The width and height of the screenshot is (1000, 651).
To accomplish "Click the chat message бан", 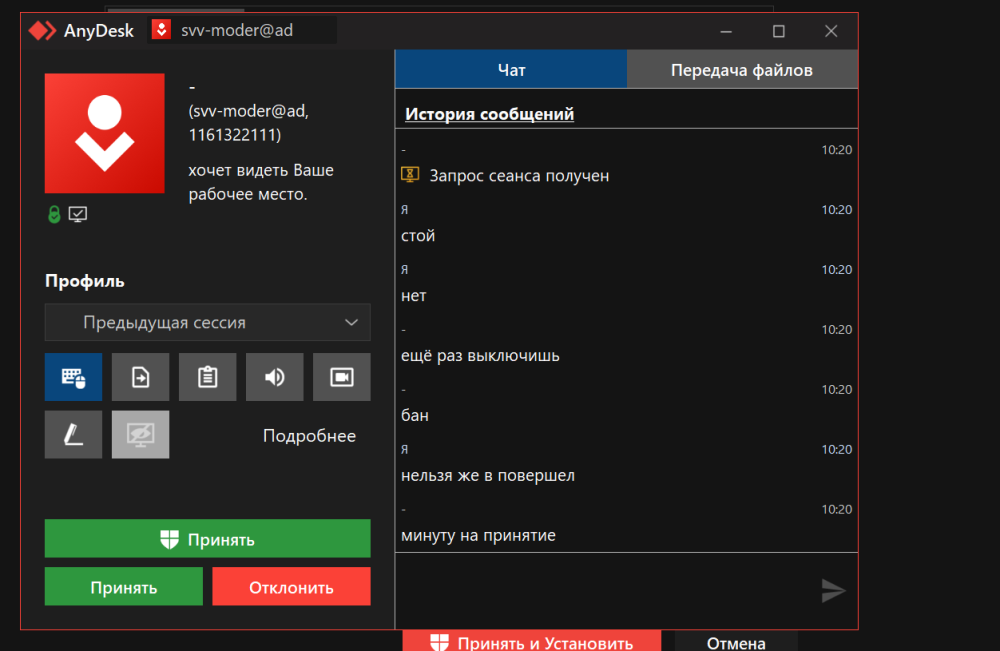I will click(415, 415).
